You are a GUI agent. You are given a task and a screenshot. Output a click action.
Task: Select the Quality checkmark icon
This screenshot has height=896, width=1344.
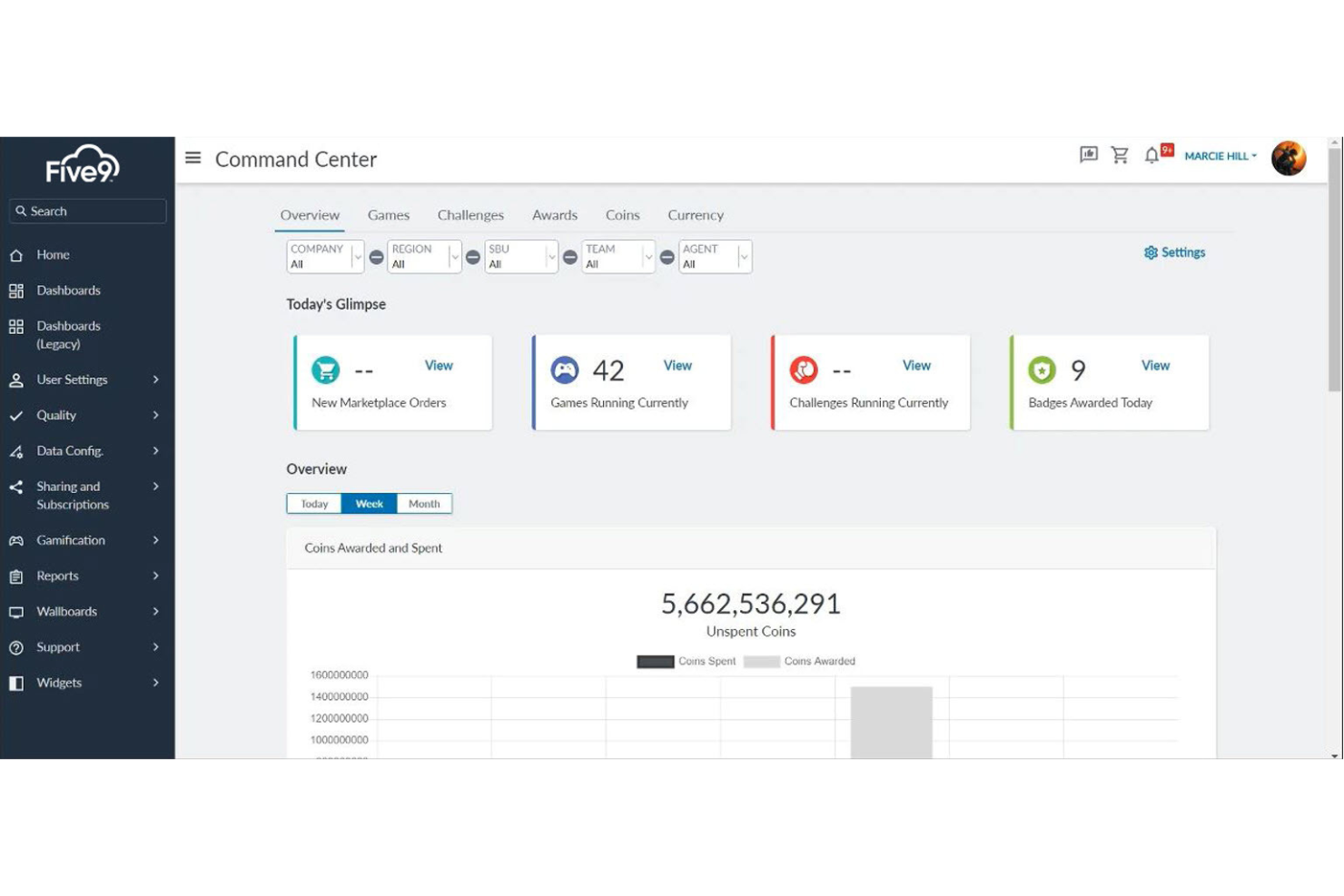click(16, 415)
